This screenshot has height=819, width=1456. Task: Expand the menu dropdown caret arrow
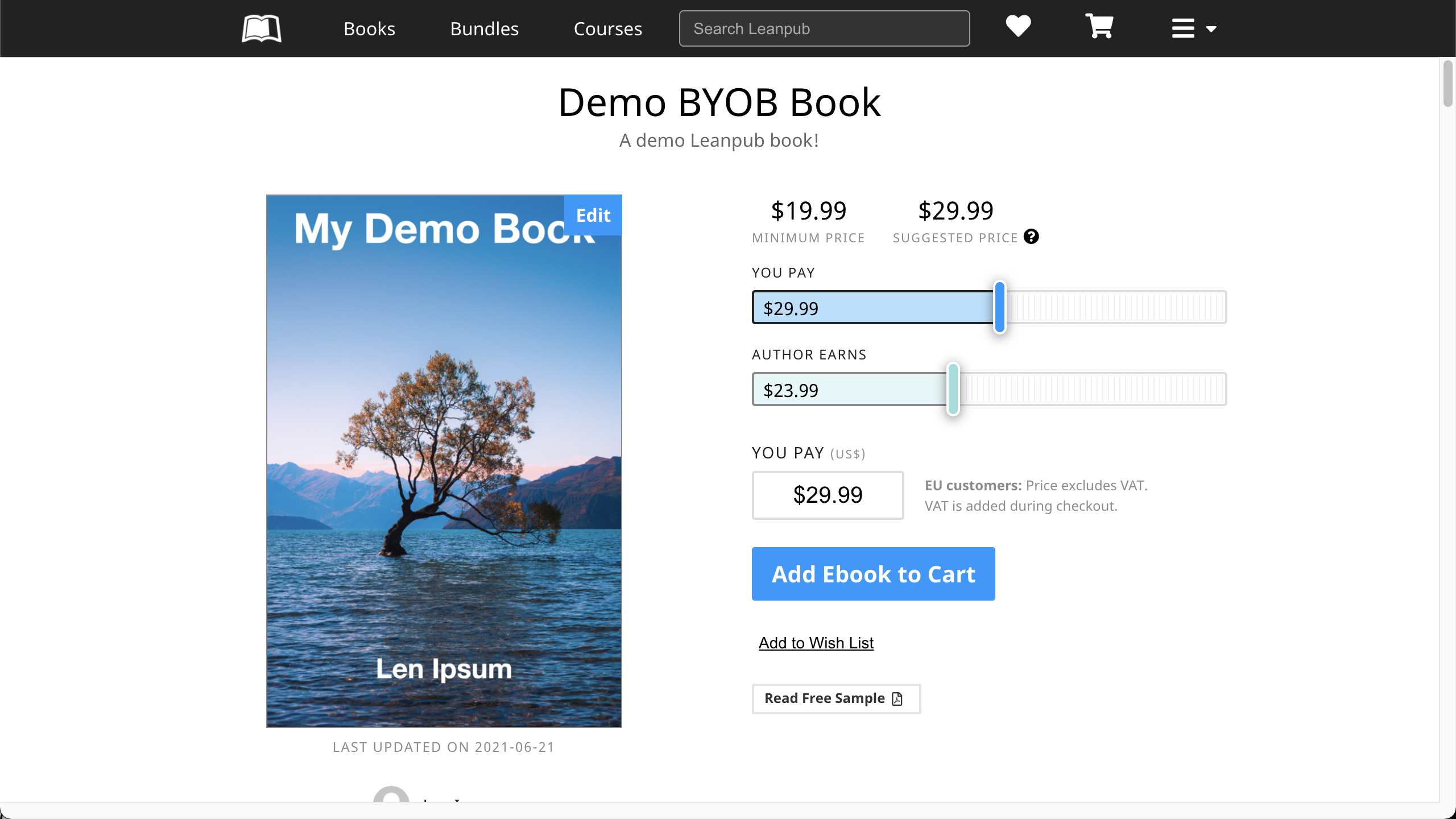tap(1211, 29)
